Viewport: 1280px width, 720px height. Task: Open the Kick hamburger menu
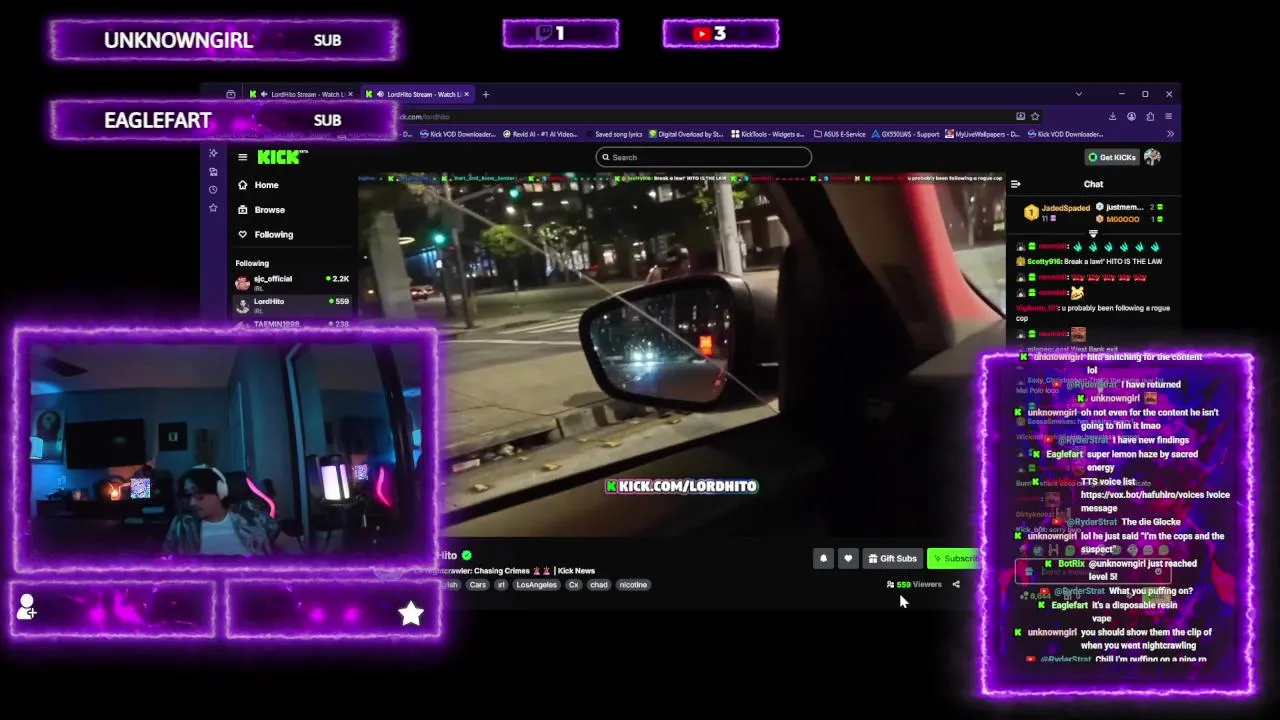click(242, 157)
